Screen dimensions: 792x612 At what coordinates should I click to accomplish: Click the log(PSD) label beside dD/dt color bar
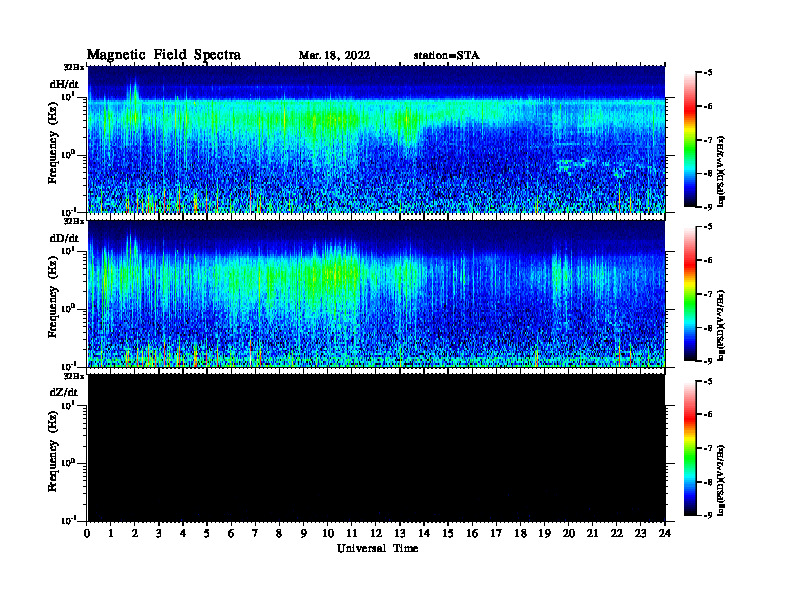tap(721, 325)
